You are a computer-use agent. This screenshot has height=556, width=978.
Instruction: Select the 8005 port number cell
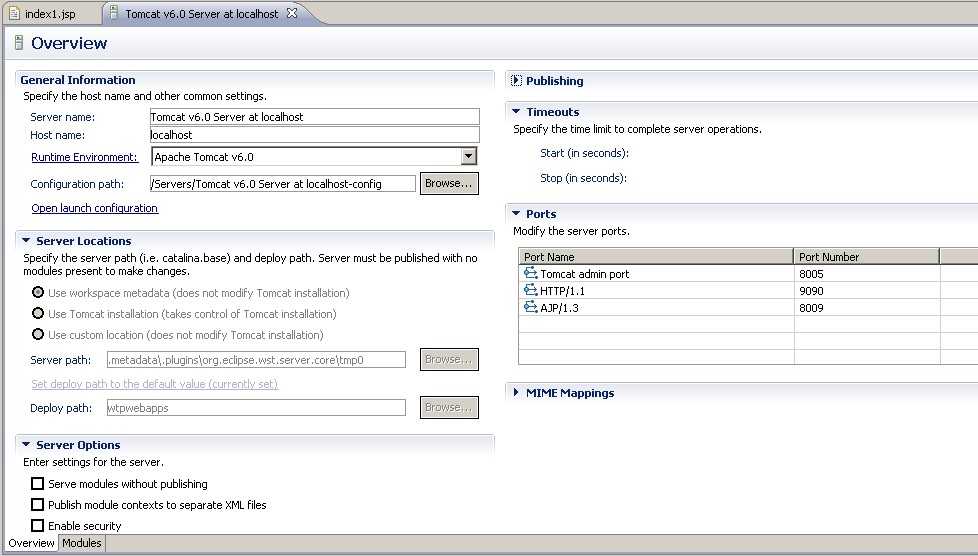(x=866, y=273)
